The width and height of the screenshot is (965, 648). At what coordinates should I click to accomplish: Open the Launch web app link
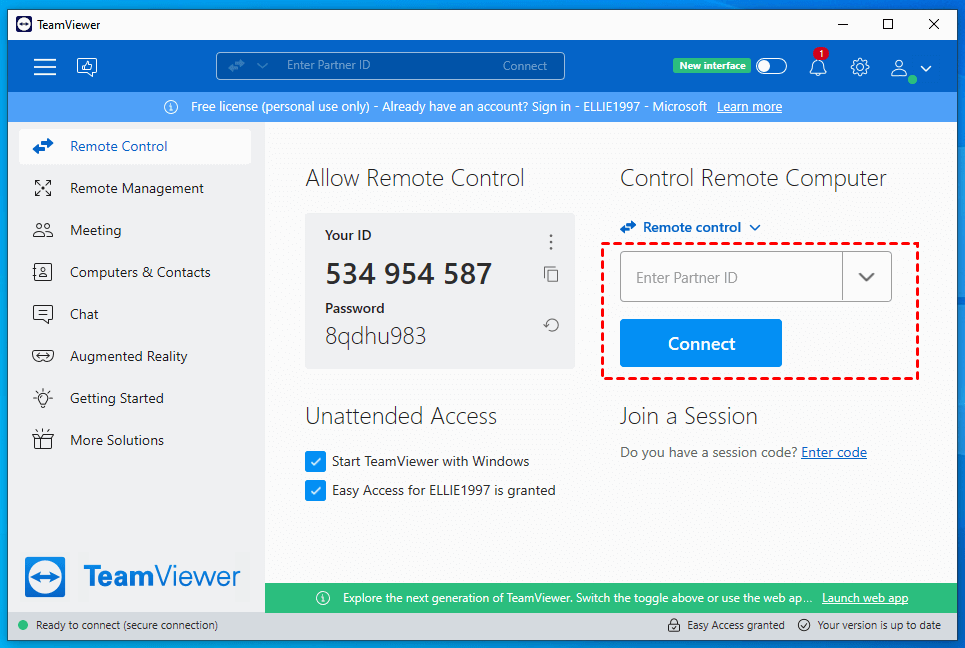pos(865,598)
